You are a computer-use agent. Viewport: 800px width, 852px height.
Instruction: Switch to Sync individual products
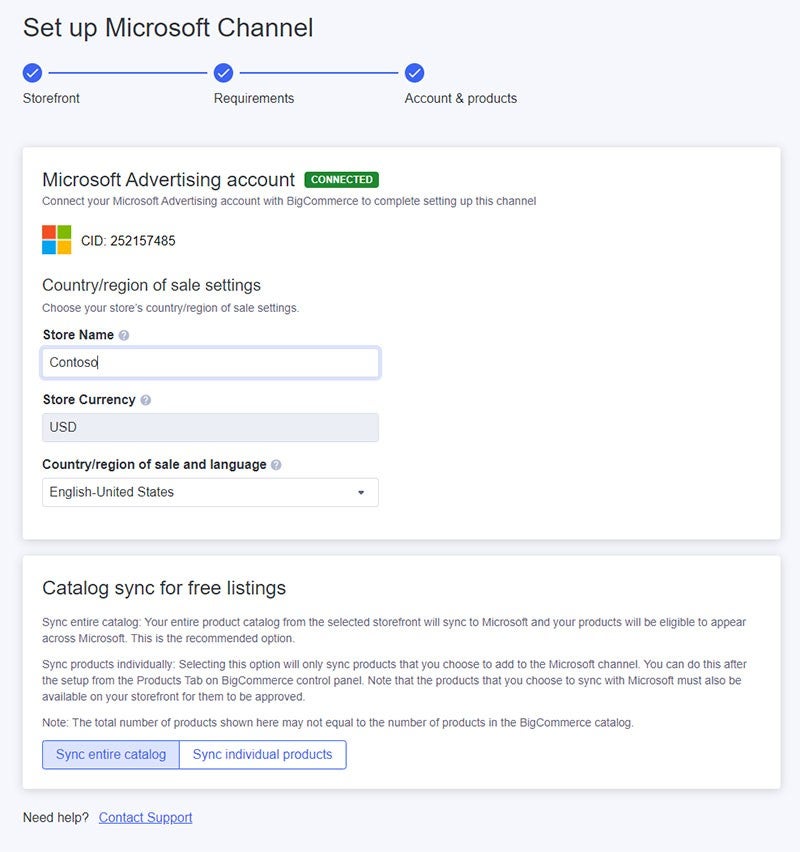262,755
